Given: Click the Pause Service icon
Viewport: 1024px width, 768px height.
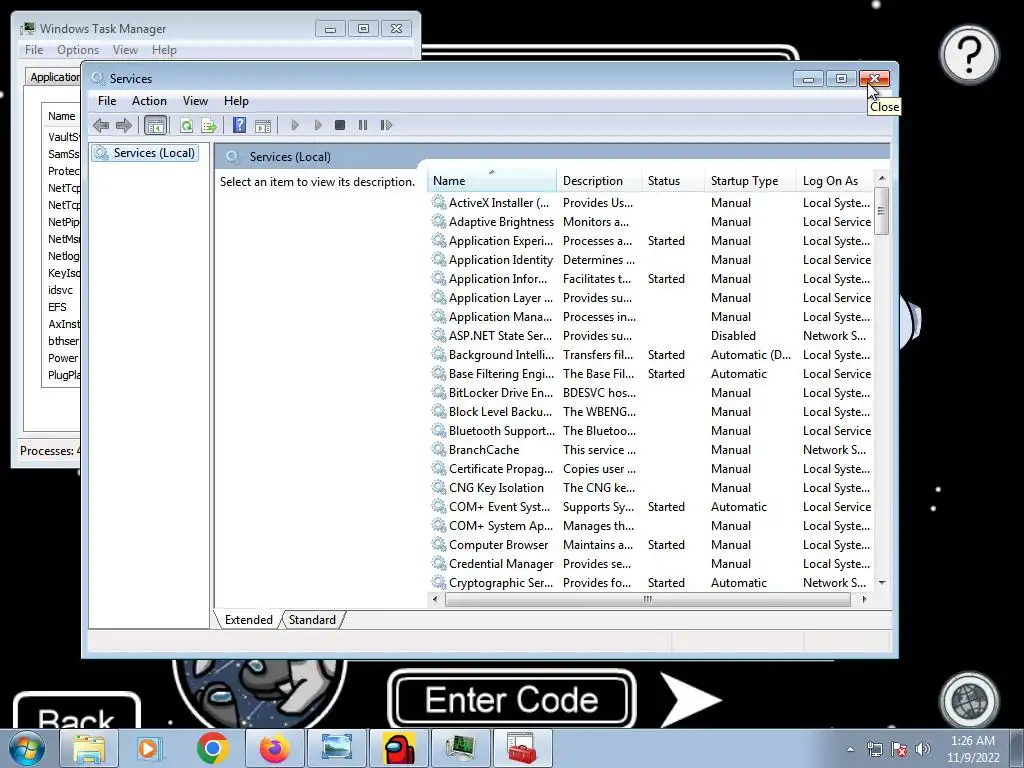Looking at the screenshot, I should point(362,125).
